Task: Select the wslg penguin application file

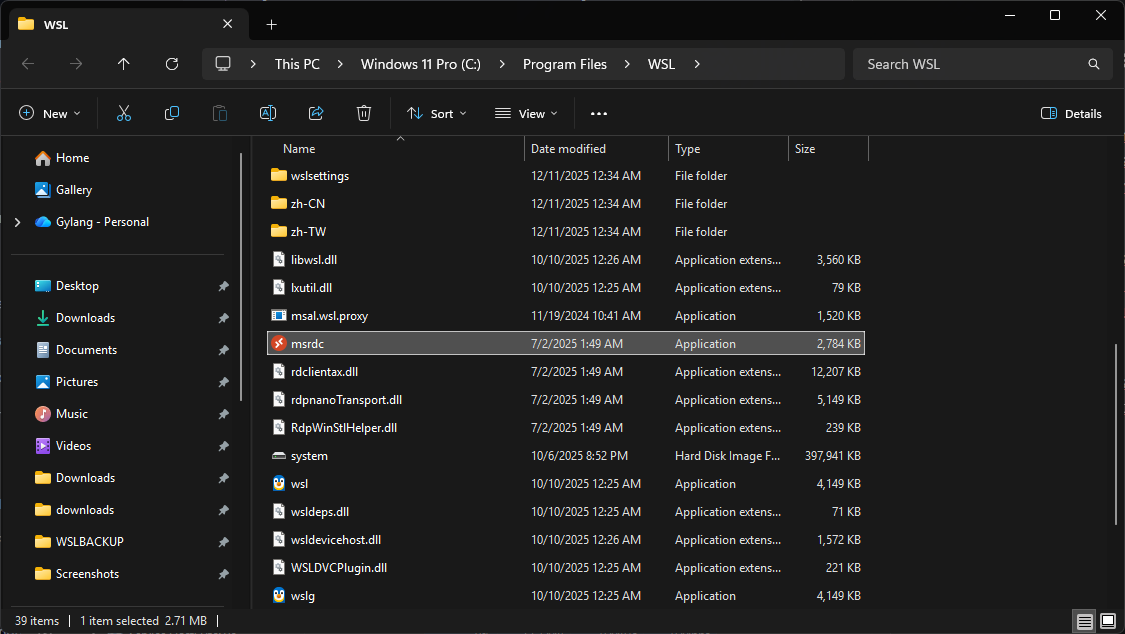Action: (x=303, y=596)
